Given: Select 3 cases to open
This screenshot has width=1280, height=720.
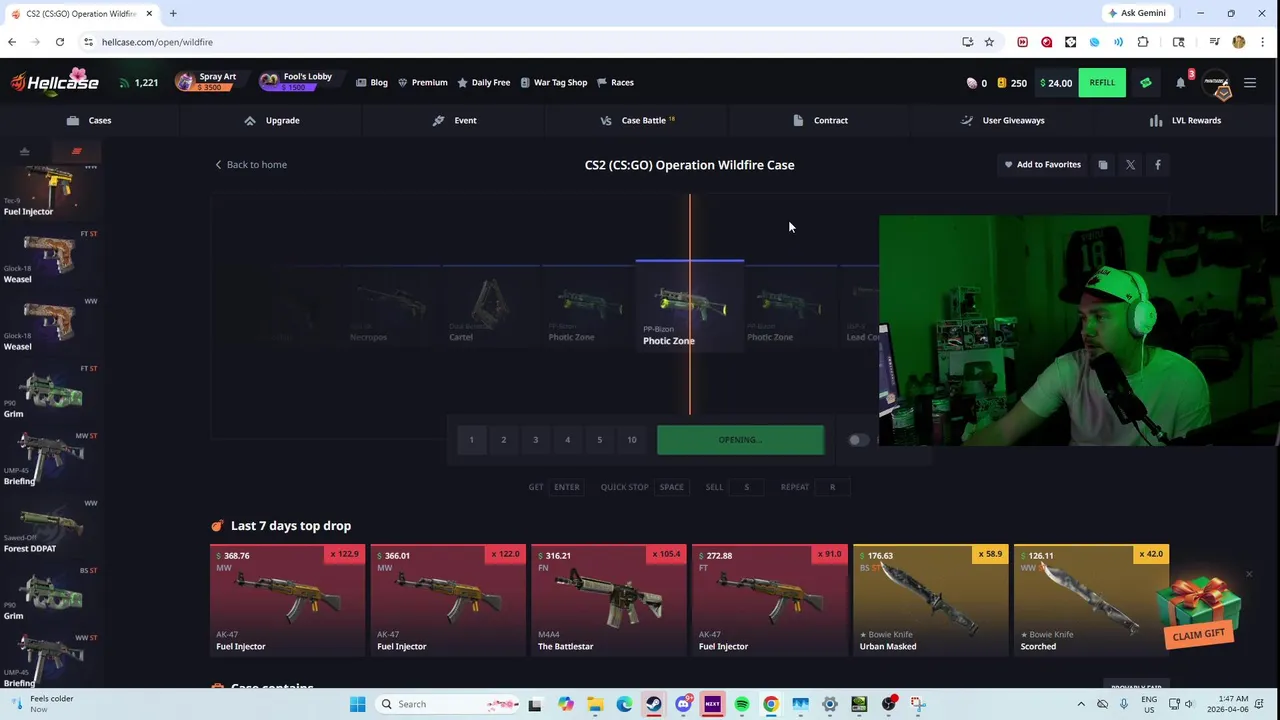Looking at the screenshot, I should (x=535, y=440).
